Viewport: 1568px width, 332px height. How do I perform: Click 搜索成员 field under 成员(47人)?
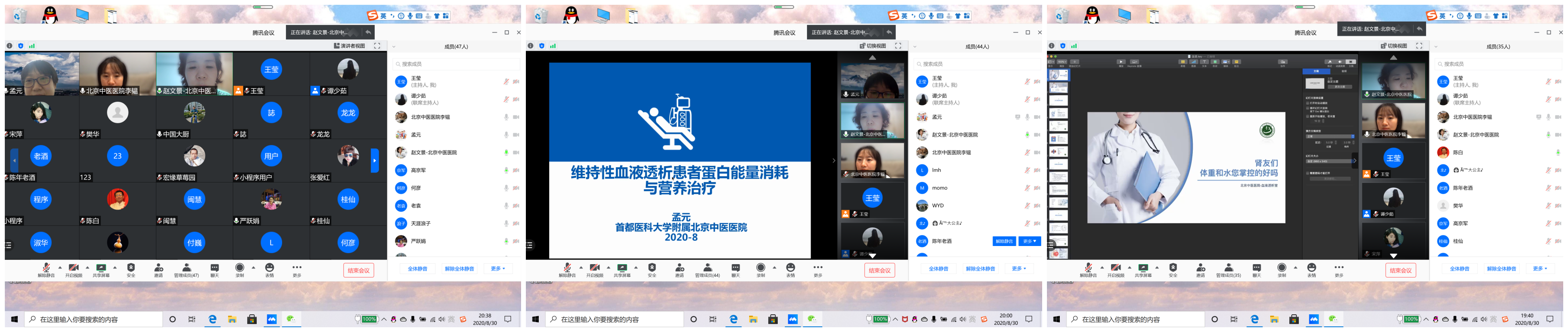point(457,64)
